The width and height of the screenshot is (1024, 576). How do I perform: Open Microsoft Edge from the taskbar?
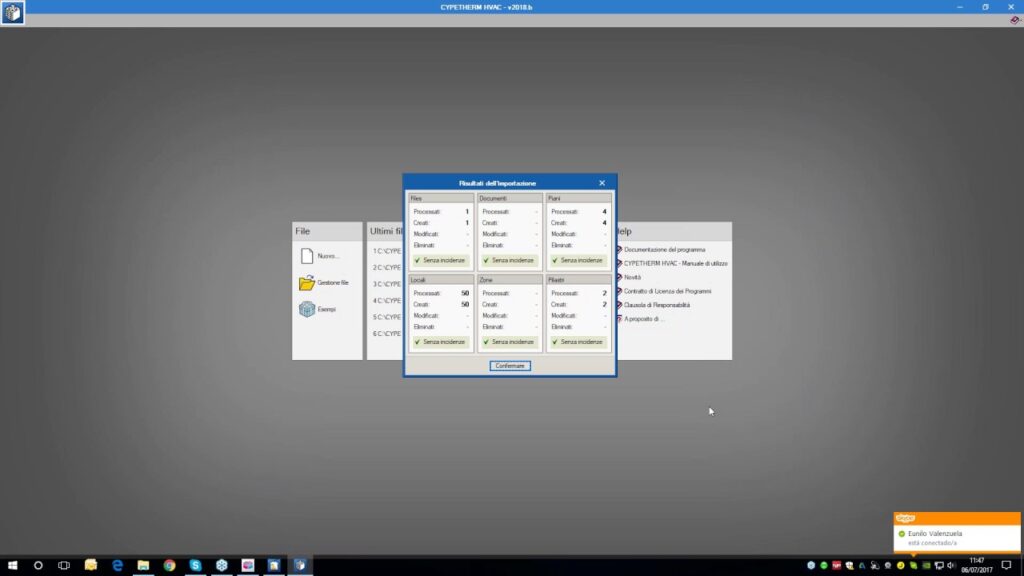click(x=117, y=565)
